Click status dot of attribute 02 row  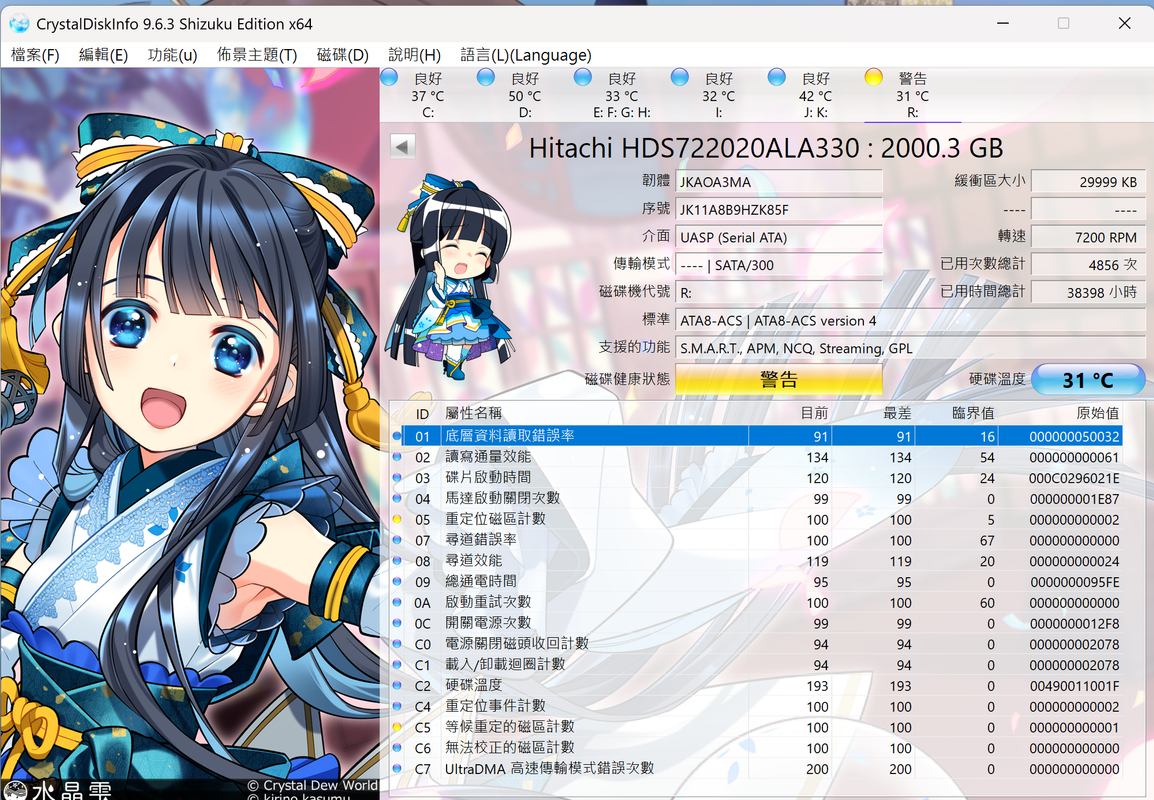click(x=397, y=457)
